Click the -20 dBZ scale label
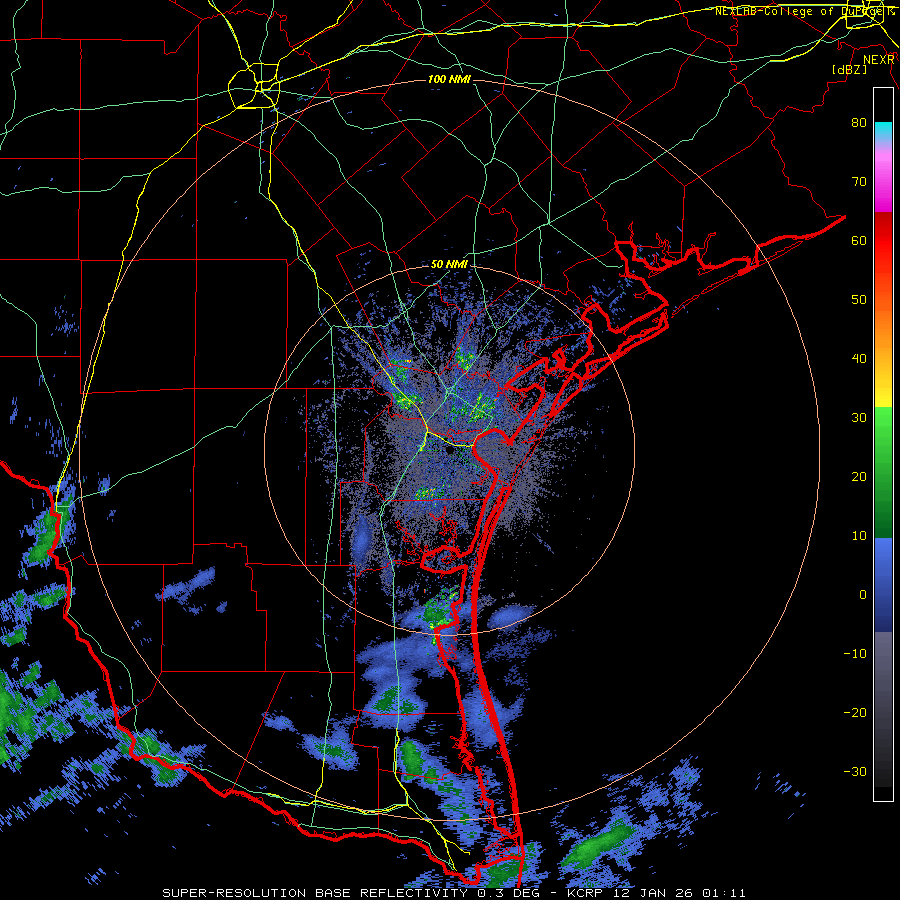 coord(855,712)
